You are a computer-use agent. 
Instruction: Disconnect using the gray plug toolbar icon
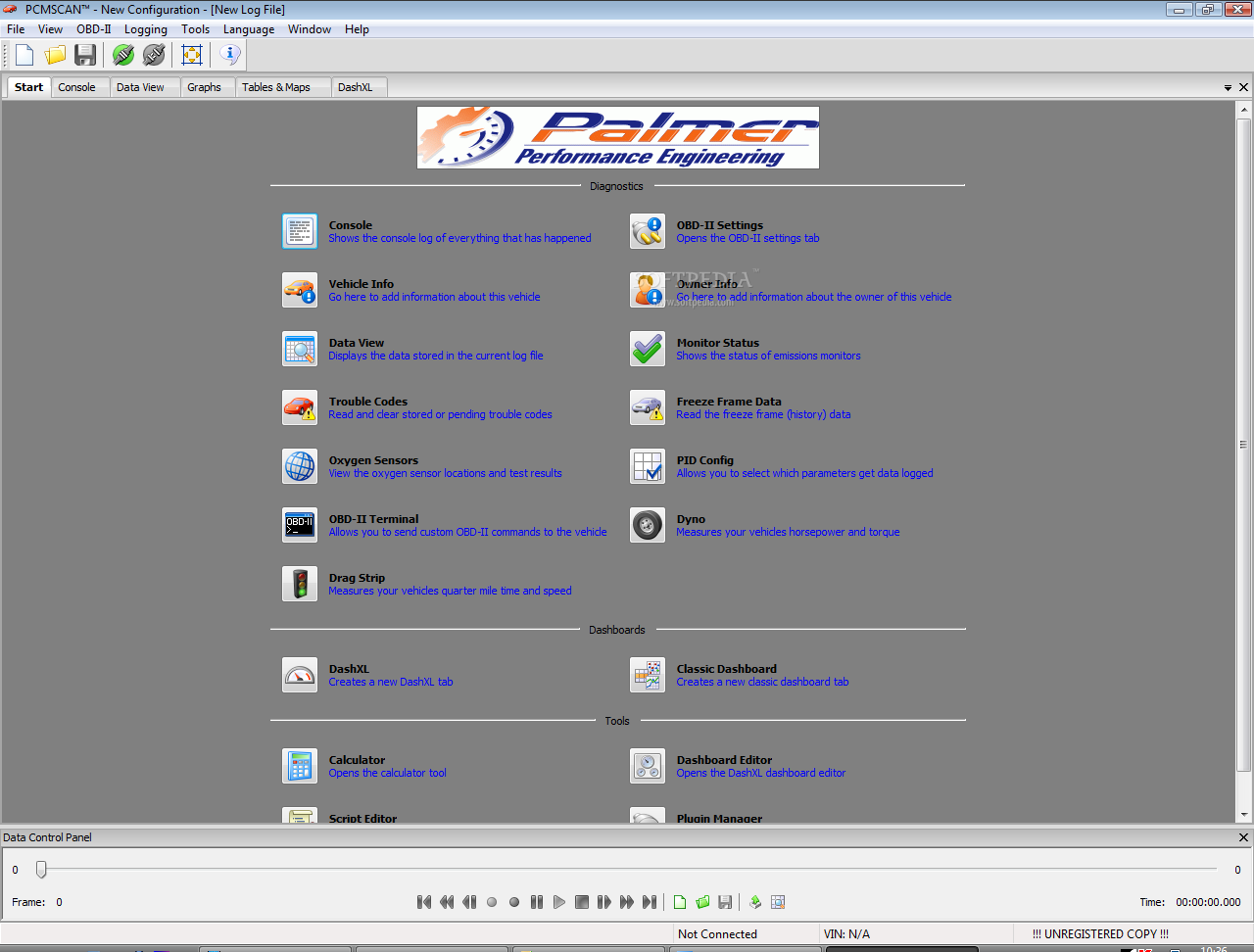pyautogui.click(x=154, y=55)
